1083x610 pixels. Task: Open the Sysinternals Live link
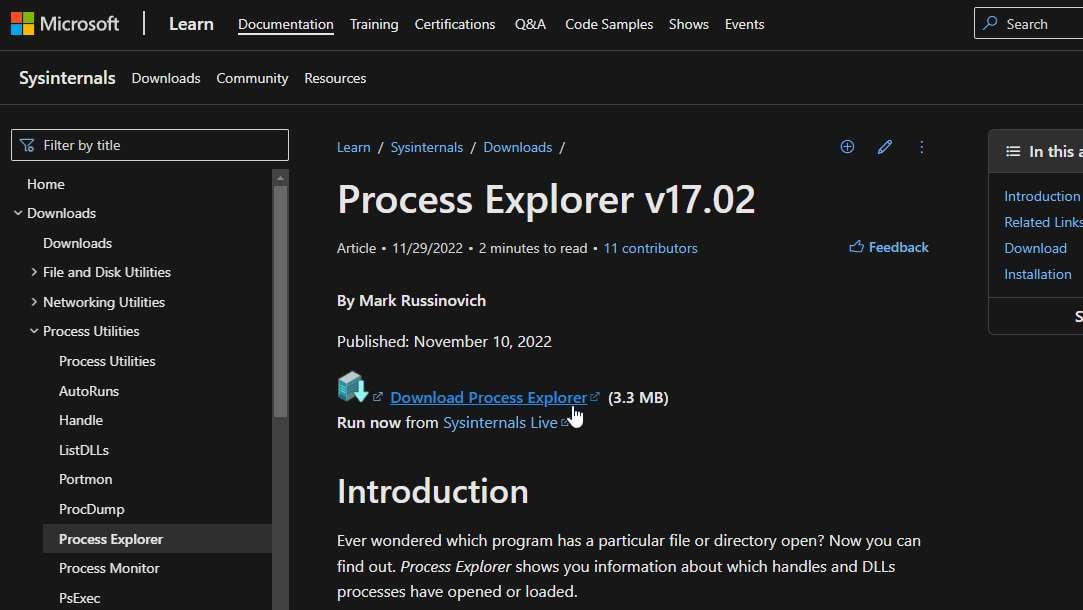500,422
